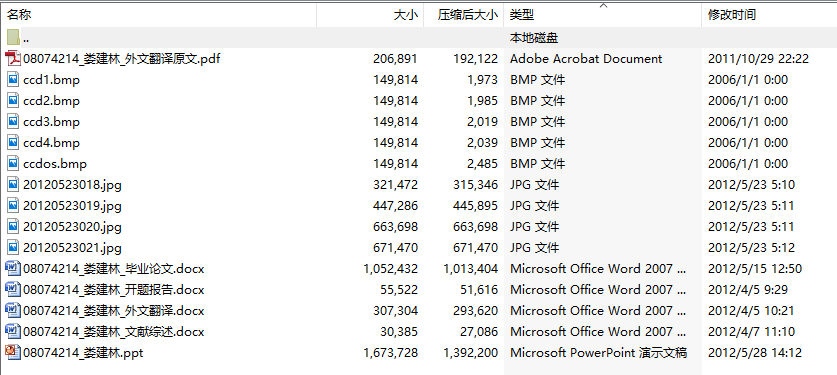Select the ccd3.bmp file name

click(x=51, y=122)
